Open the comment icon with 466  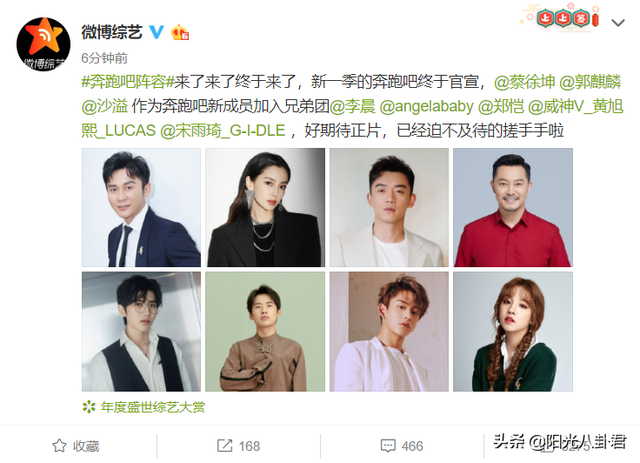pyautogui.click(x=388, y=446)
